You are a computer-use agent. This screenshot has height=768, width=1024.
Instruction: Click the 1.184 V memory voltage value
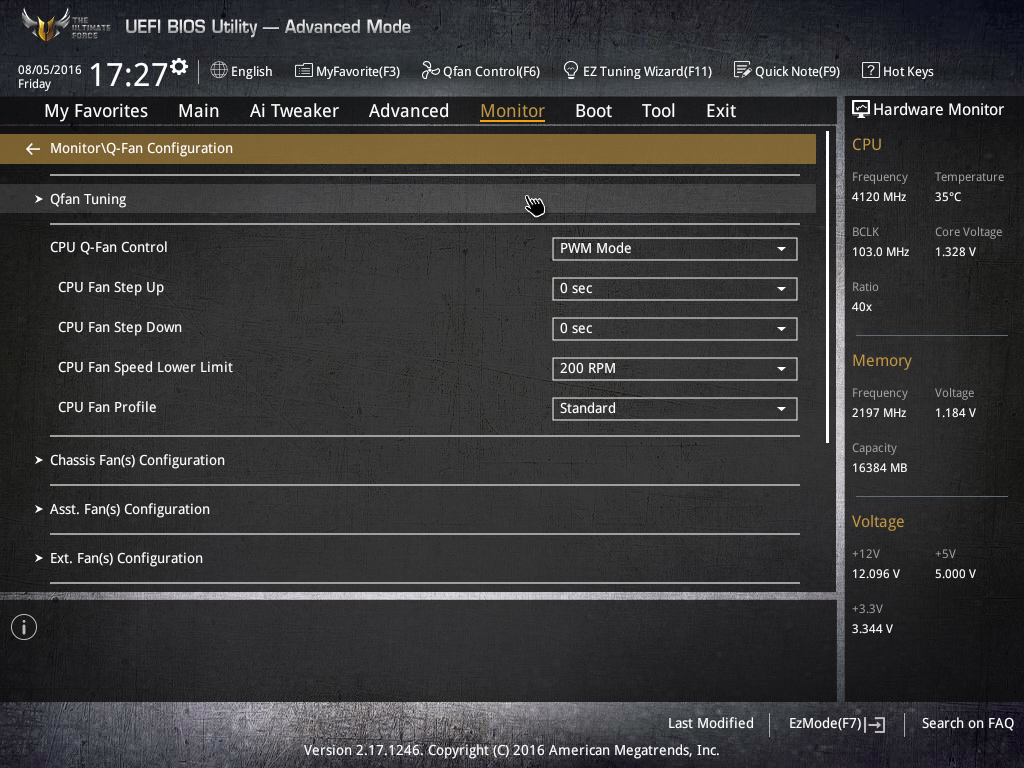click(955, 413)
